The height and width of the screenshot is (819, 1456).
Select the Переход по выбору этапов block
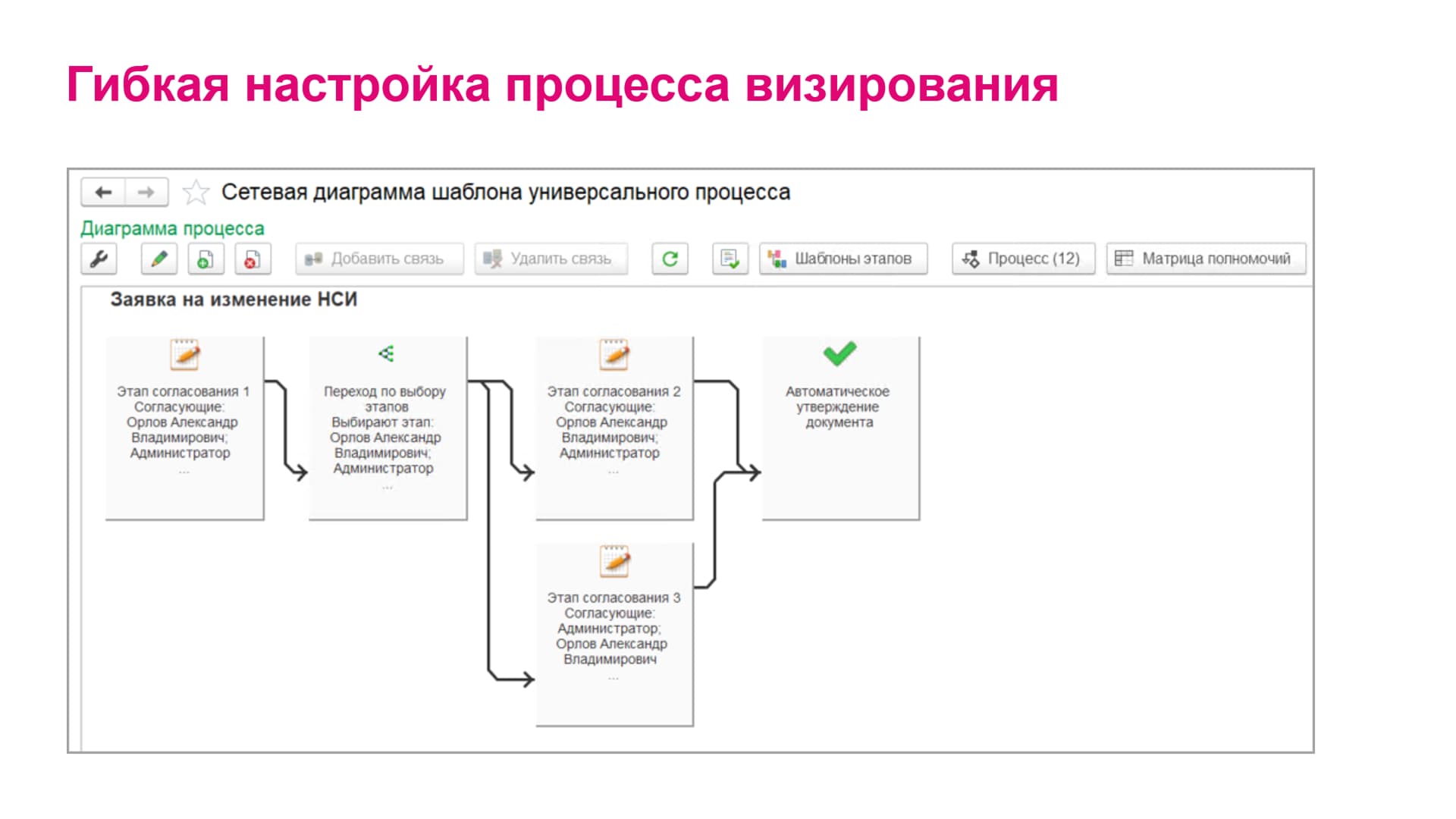(388, 428)
